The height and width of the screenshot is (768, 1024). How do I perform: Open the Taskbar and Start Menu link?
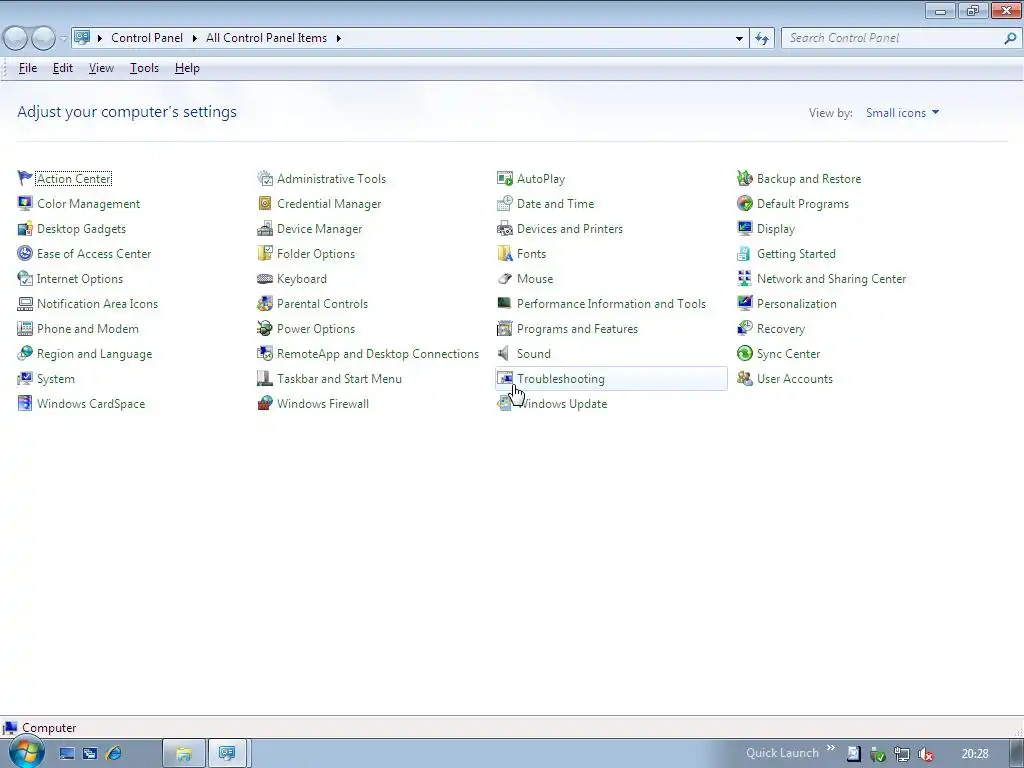(x=339, y=379)
